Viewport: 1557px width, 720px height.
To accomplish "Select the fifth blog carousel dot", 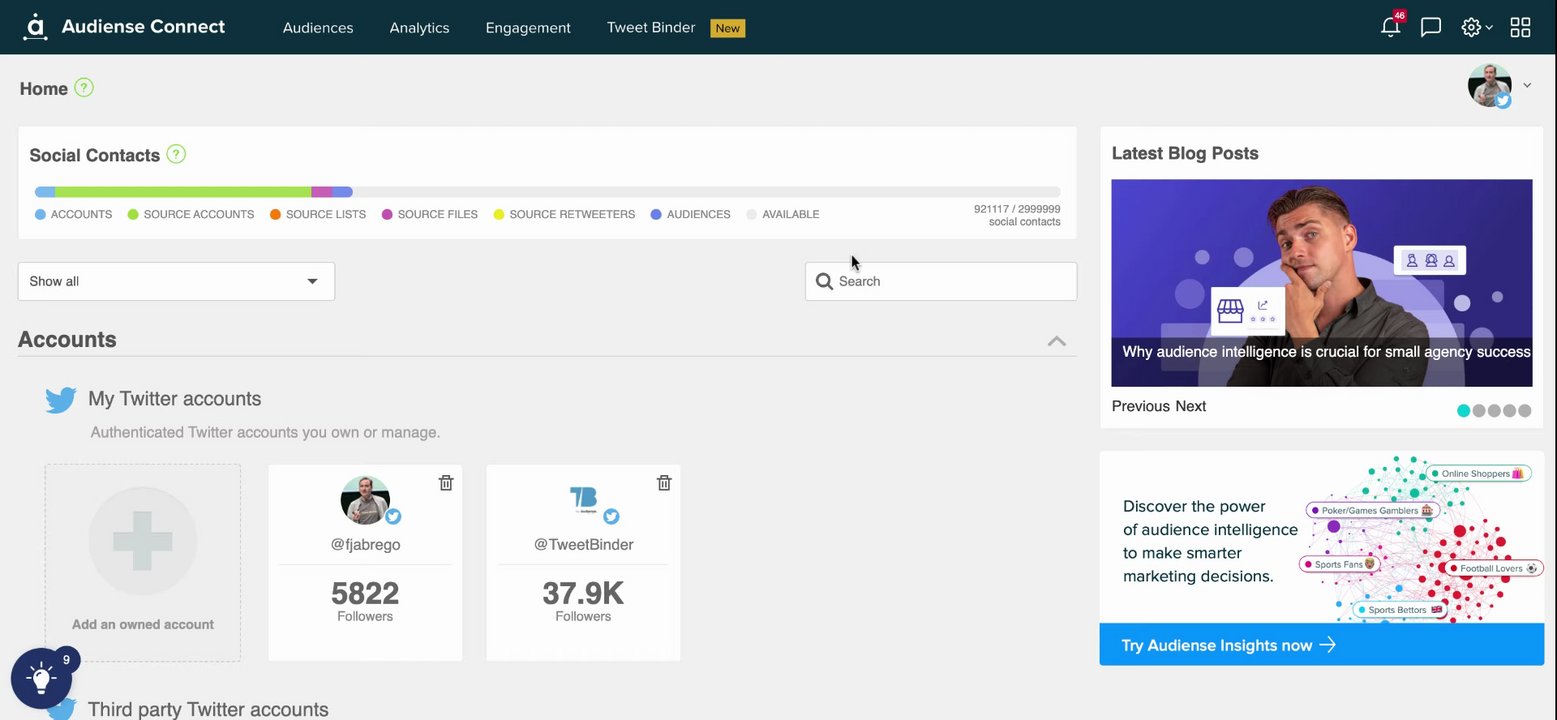I will pos(1524,410).
